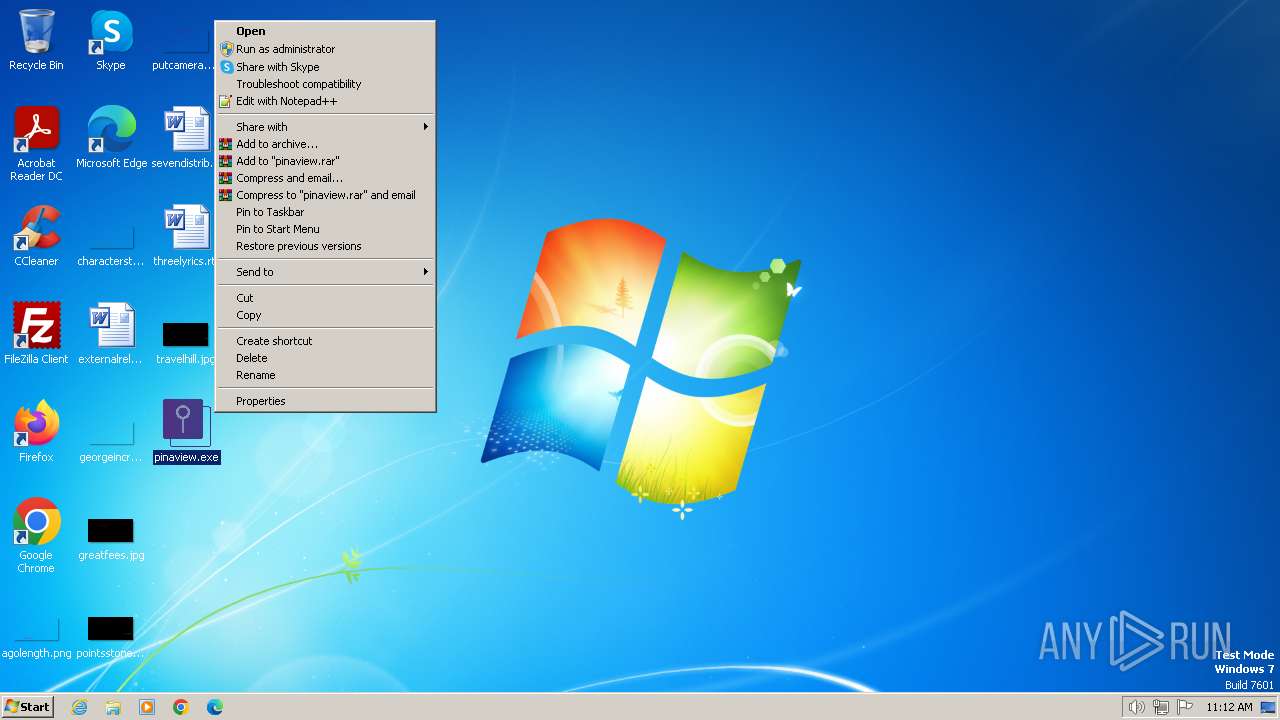Screen dimensions: 1280x720
Task: Launch Microsoft Edge from the taskbar
Action: click(215, 707)
